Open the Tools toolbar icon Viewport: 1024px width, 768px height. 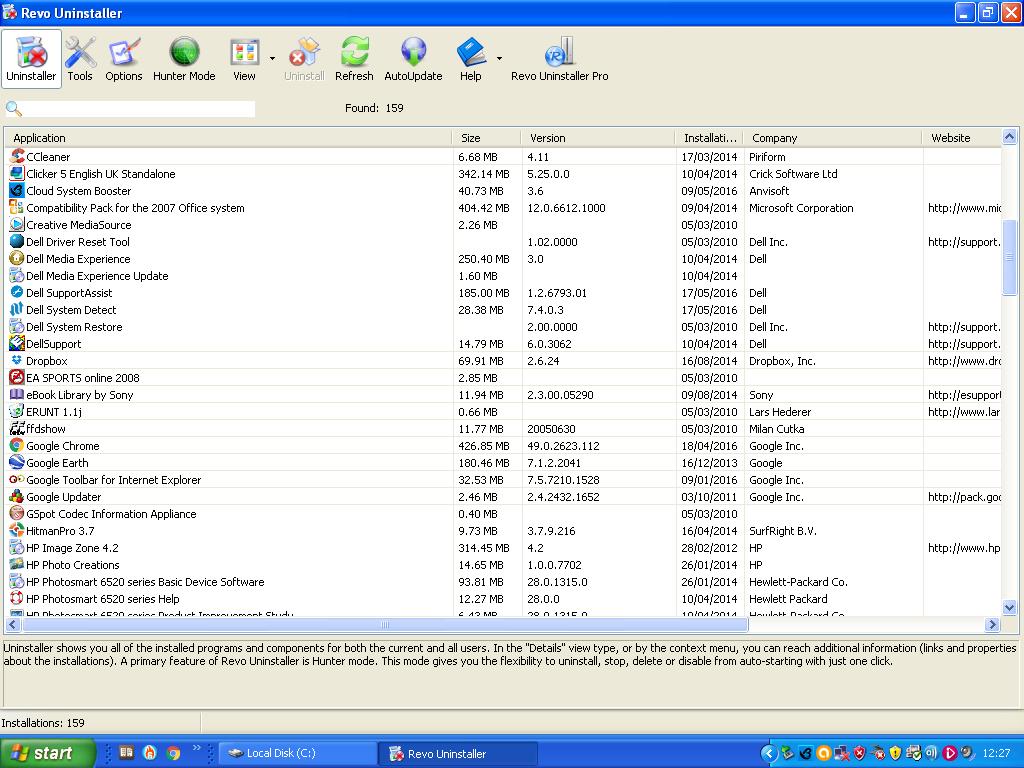[x=80, y=59]
